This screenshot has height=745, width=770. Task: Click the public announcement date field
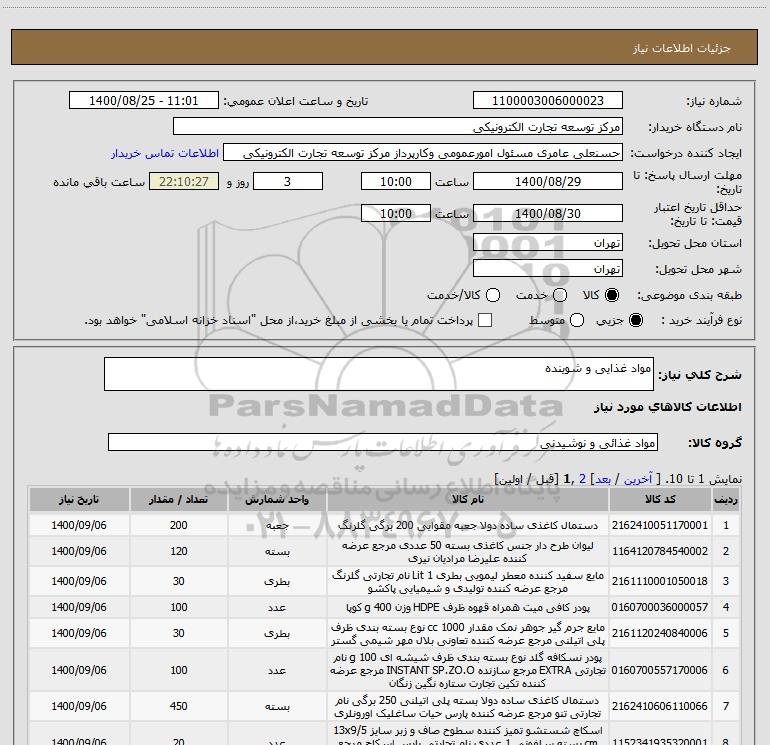click(x=143, y=101)
